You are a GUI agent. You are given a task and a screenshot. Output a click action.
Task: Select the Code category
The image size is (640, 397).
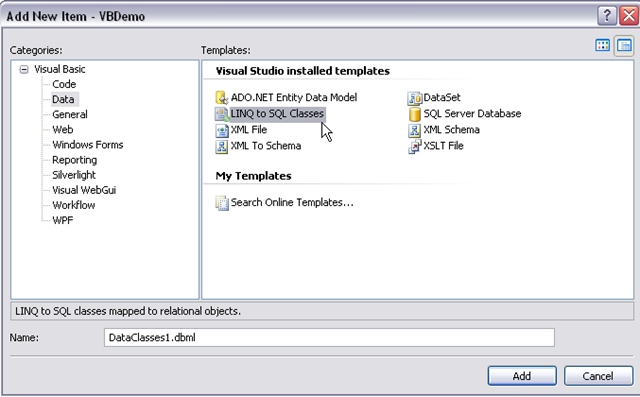pyautogui.click(x=64, y=84)
